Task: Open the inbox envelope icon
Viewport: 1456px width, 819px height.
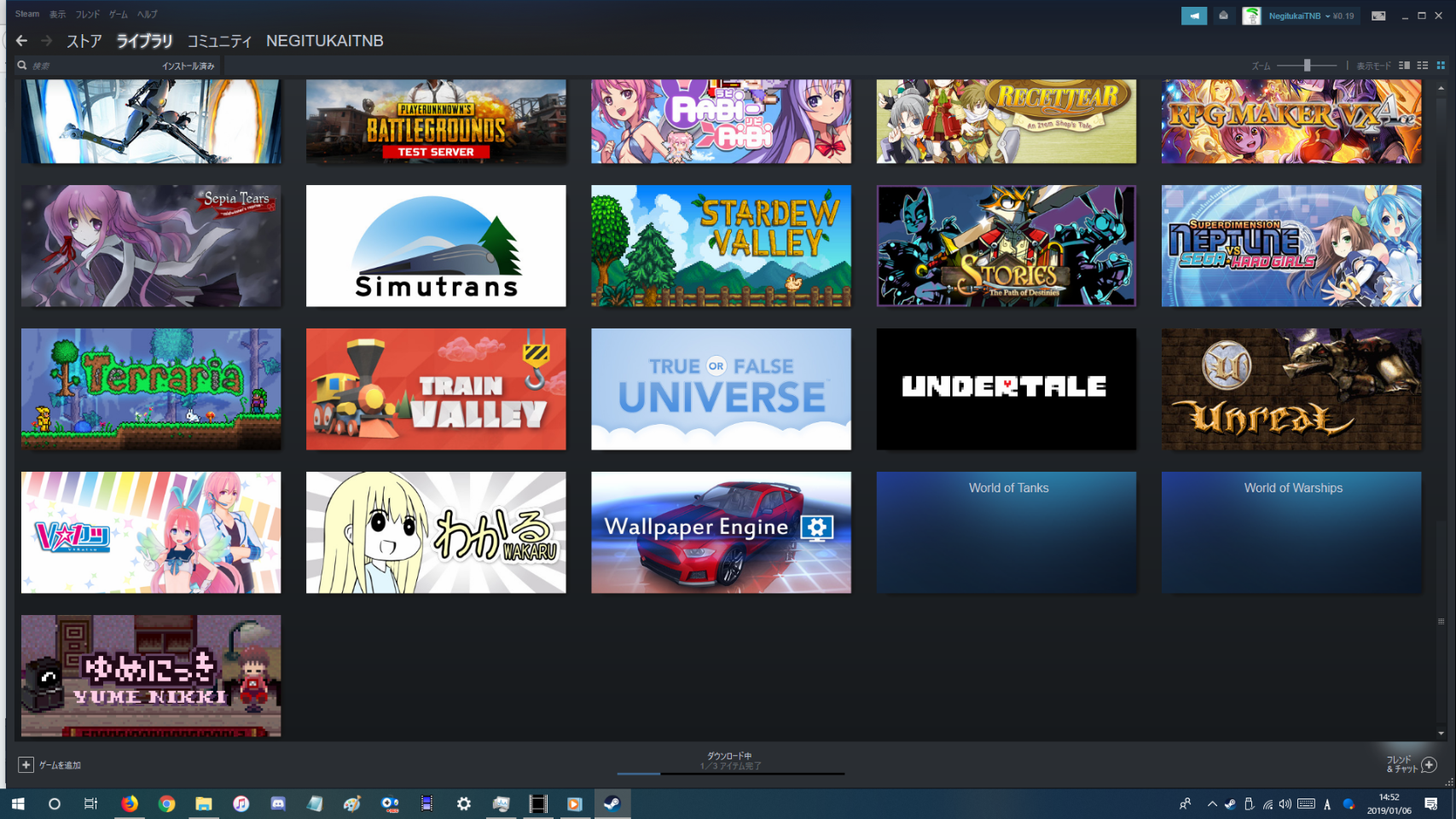Action: (x=1223, y=15)
